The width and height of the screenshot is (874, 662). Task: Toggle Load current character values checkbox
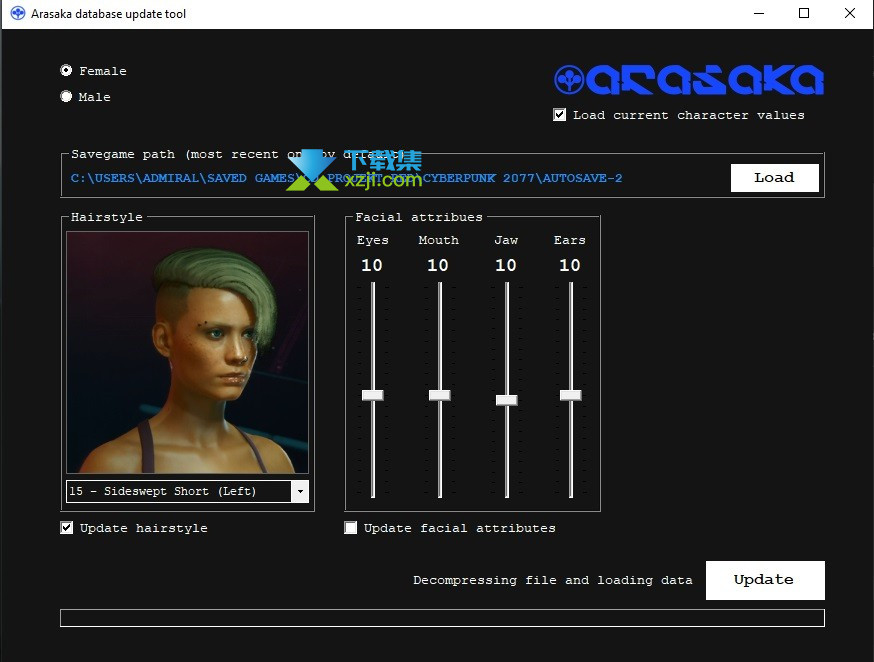560,115
